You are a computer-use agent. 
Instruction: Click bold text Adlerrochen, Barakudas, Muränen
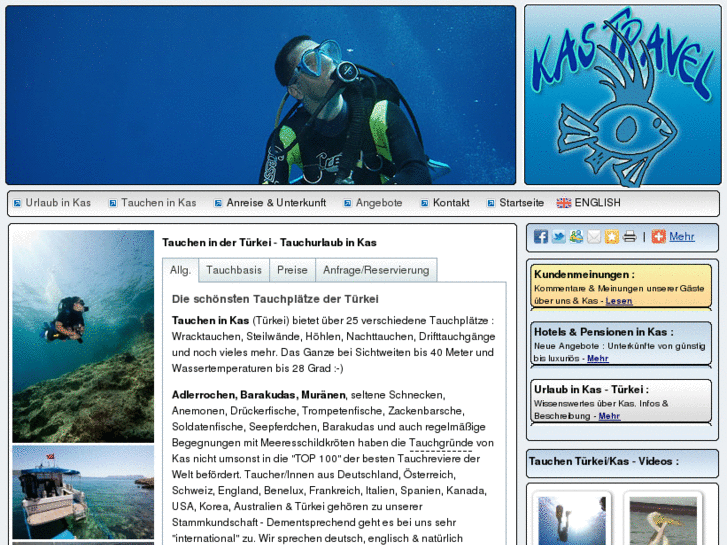point(259,395)
